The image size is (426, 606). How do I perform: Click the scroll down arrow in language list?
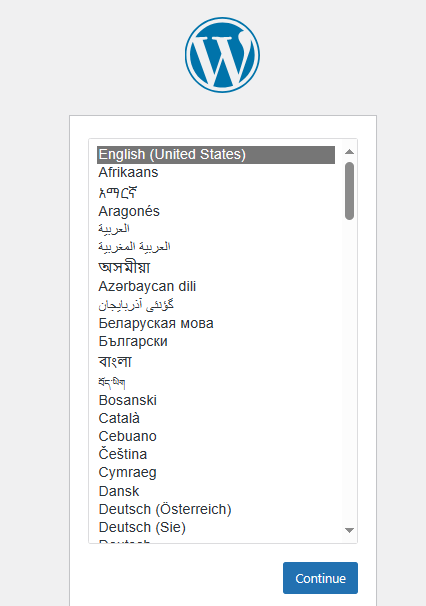click(349, 530)
